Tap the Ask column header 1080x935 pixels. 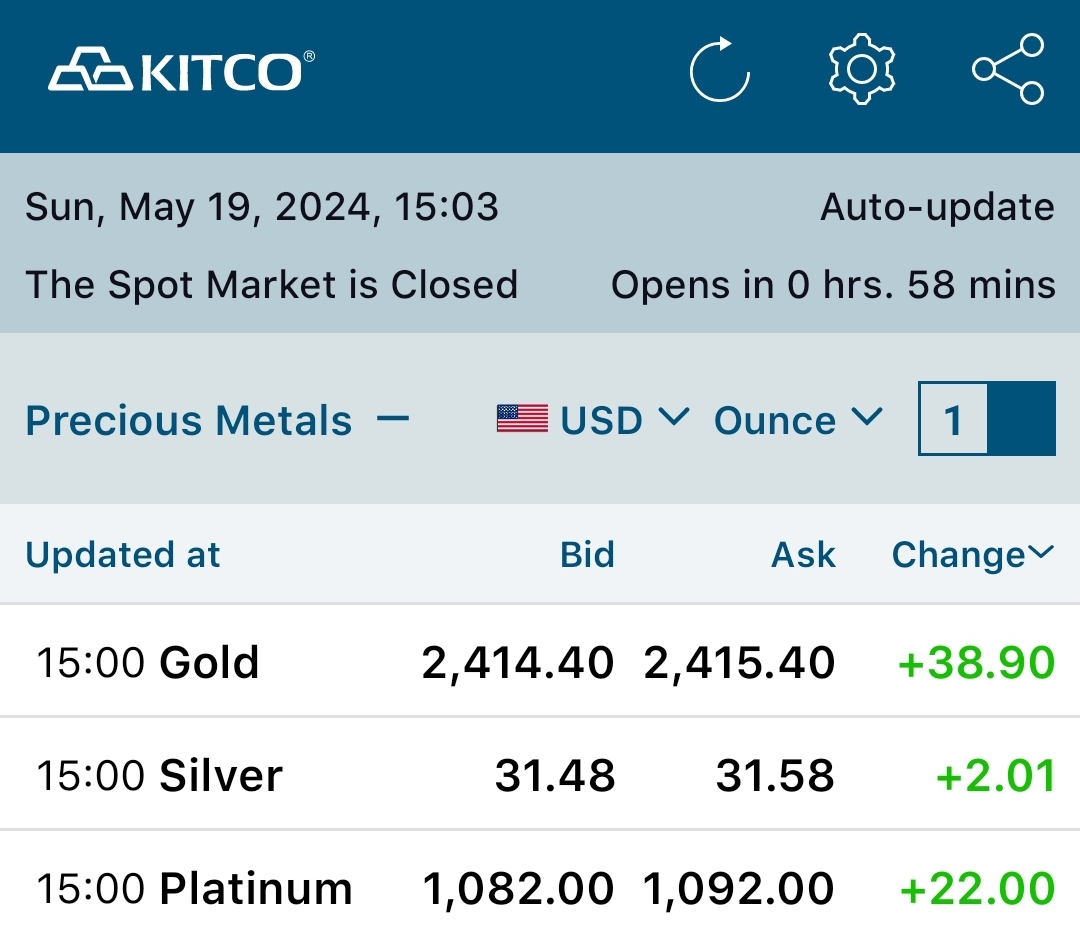[803, 554]
